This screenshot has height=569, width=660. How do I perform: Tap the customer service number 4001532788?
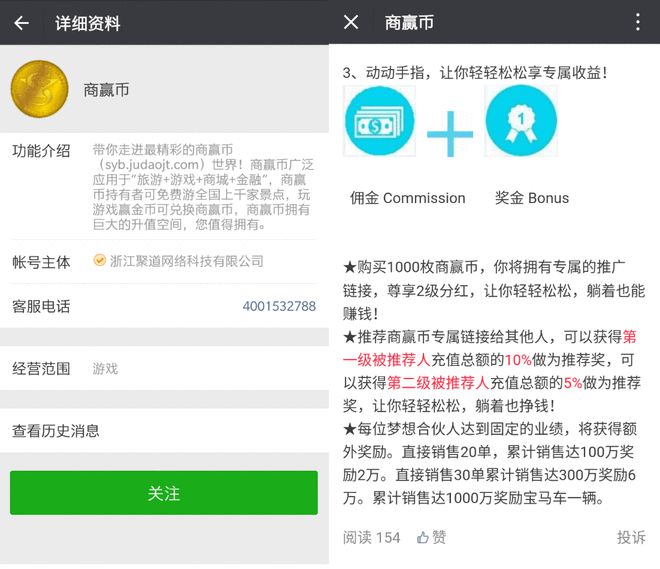279,306
